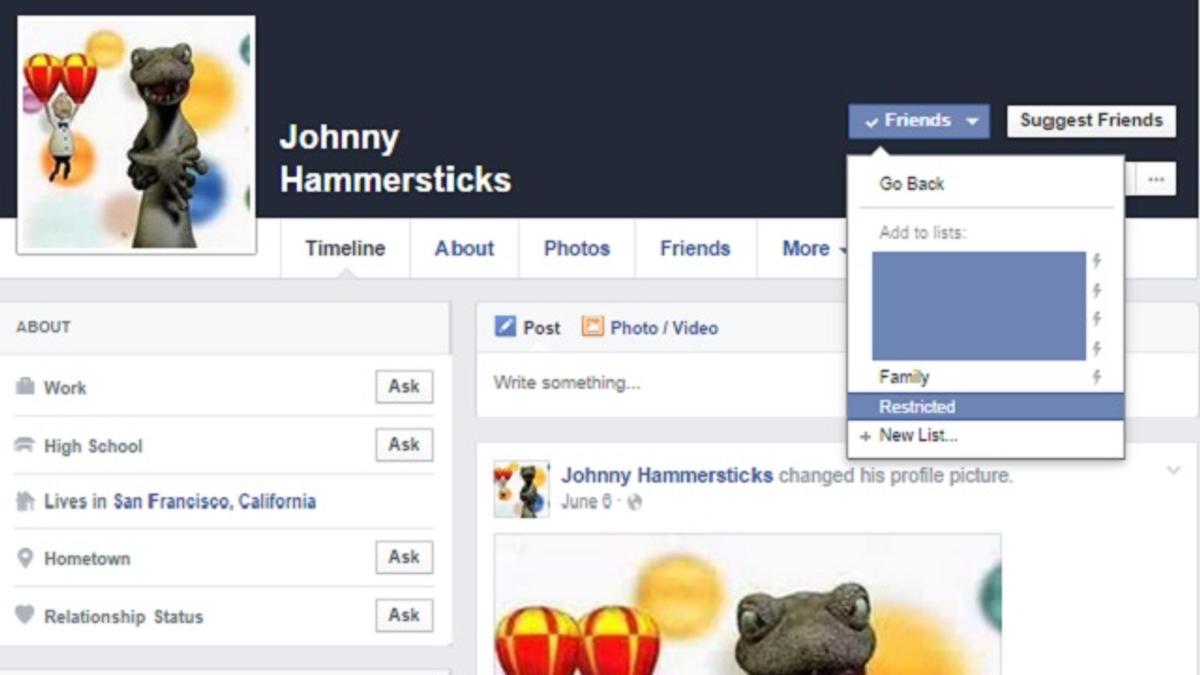Click the Post pencil icon
Screen dimensions: 1200x675
(505, 327)
